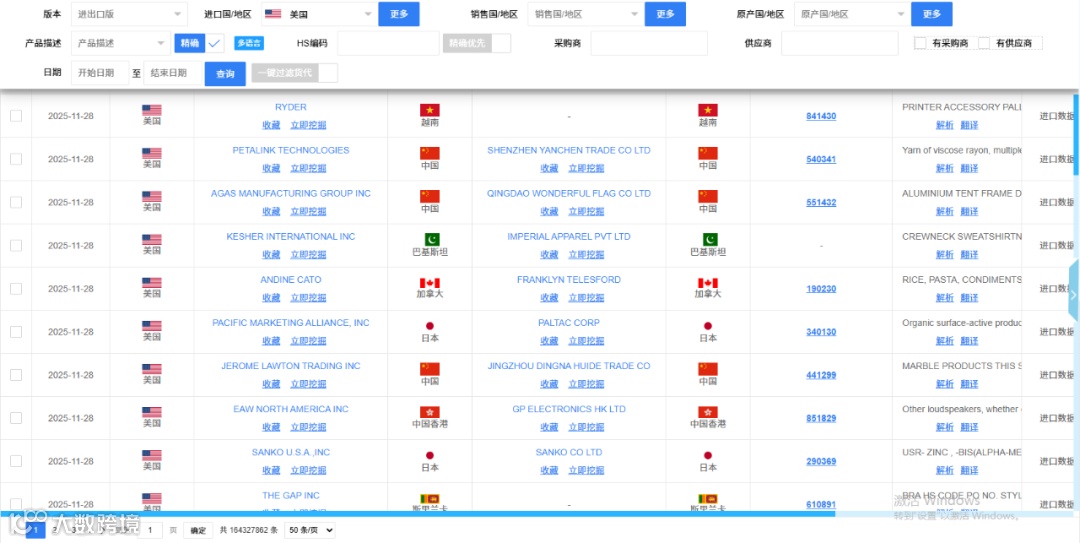Click the 开始日期 start date field
Screen dimensions: 1080x543
click(100, 73)
